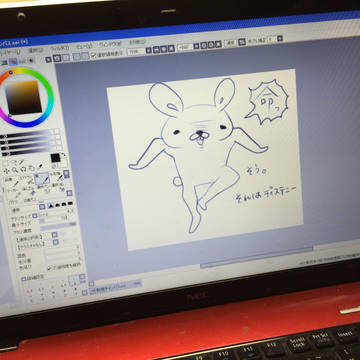
Task: Open the rotation angle dropdown arrow
Action: pyautogui.click(x=196, y=46)
